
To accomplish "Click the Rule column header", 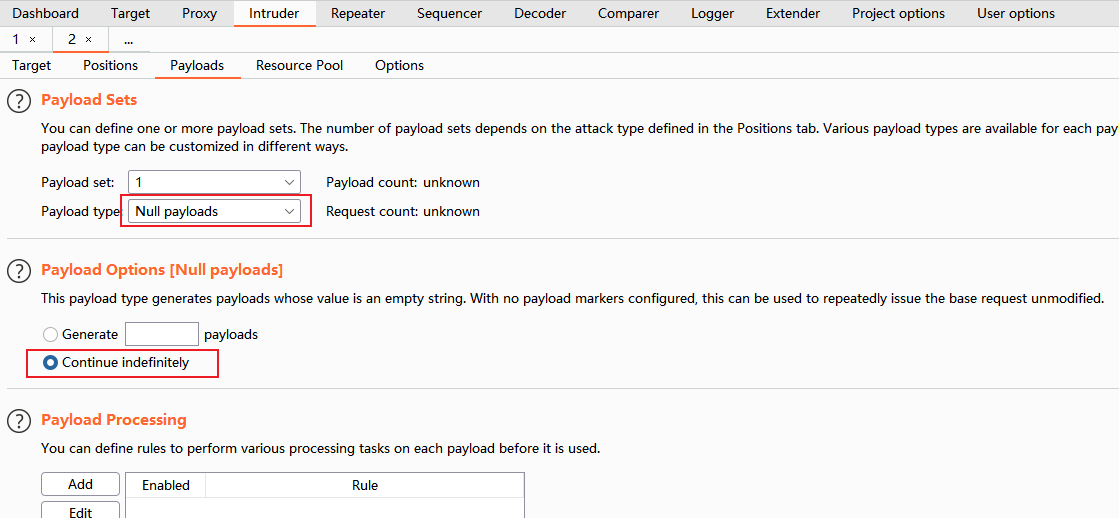I will (365, 485).
